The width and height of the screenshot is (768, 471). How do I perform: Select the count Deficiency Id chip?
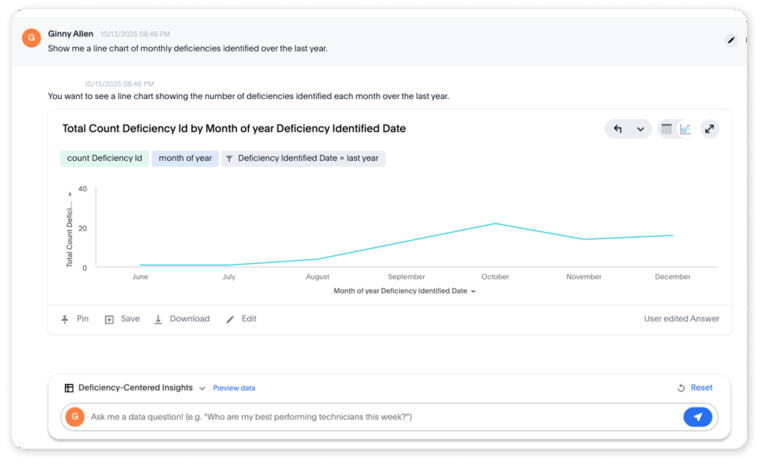pos(104,158)
